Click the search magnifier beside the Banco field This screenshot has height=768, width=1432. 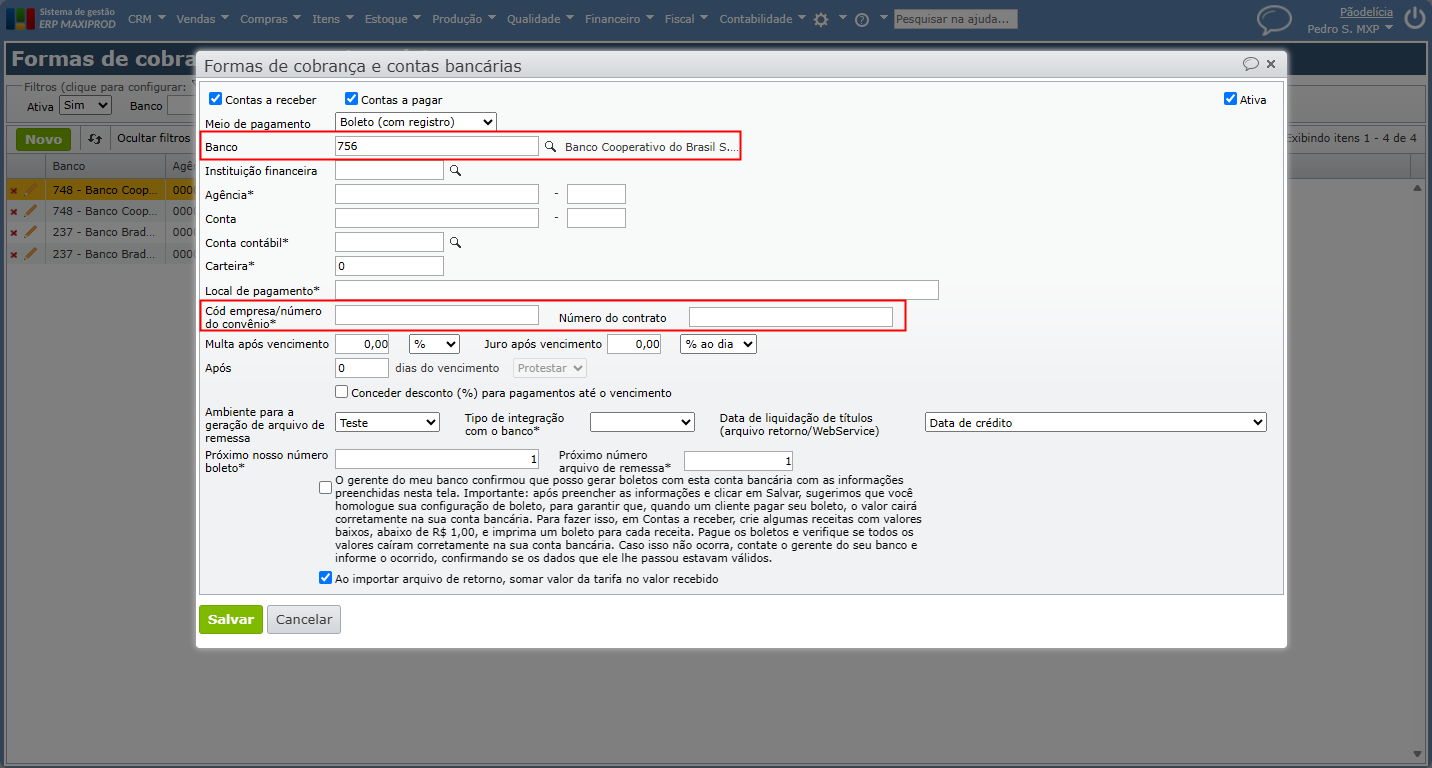tap(549, 147)
